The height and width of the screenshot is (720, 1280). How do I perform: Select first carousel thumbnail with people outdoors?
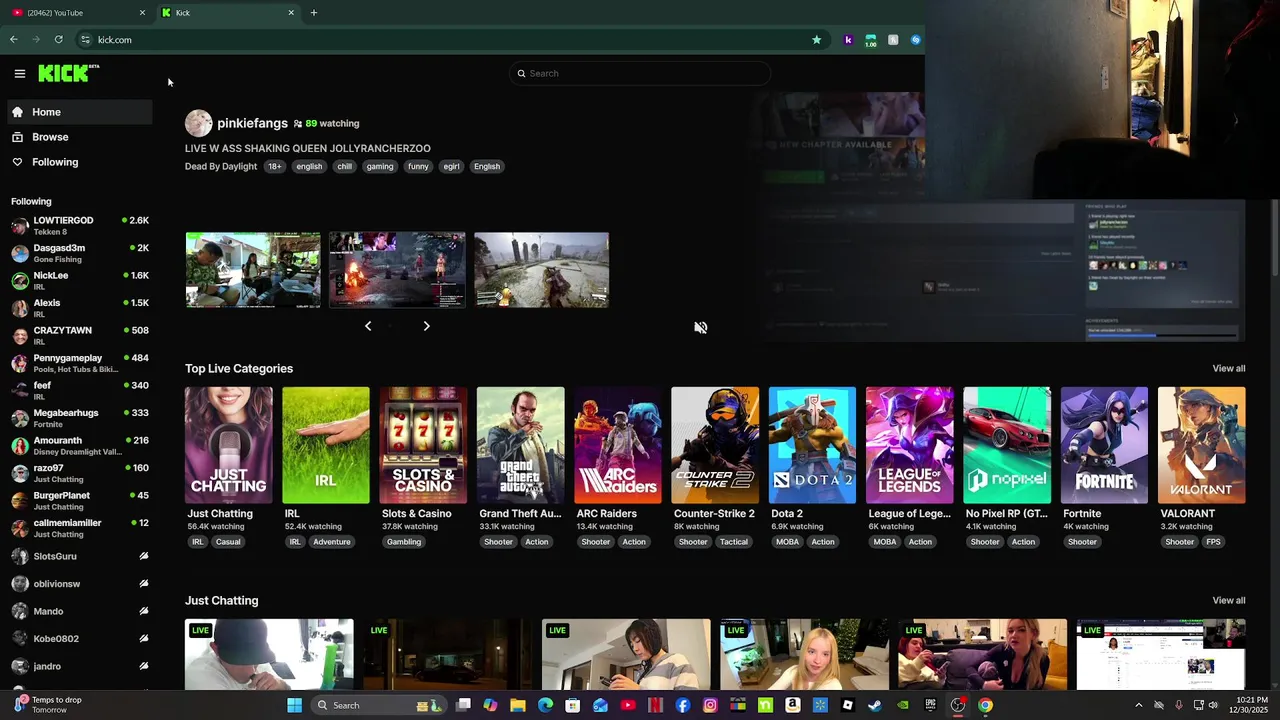[x=253, y=270]
